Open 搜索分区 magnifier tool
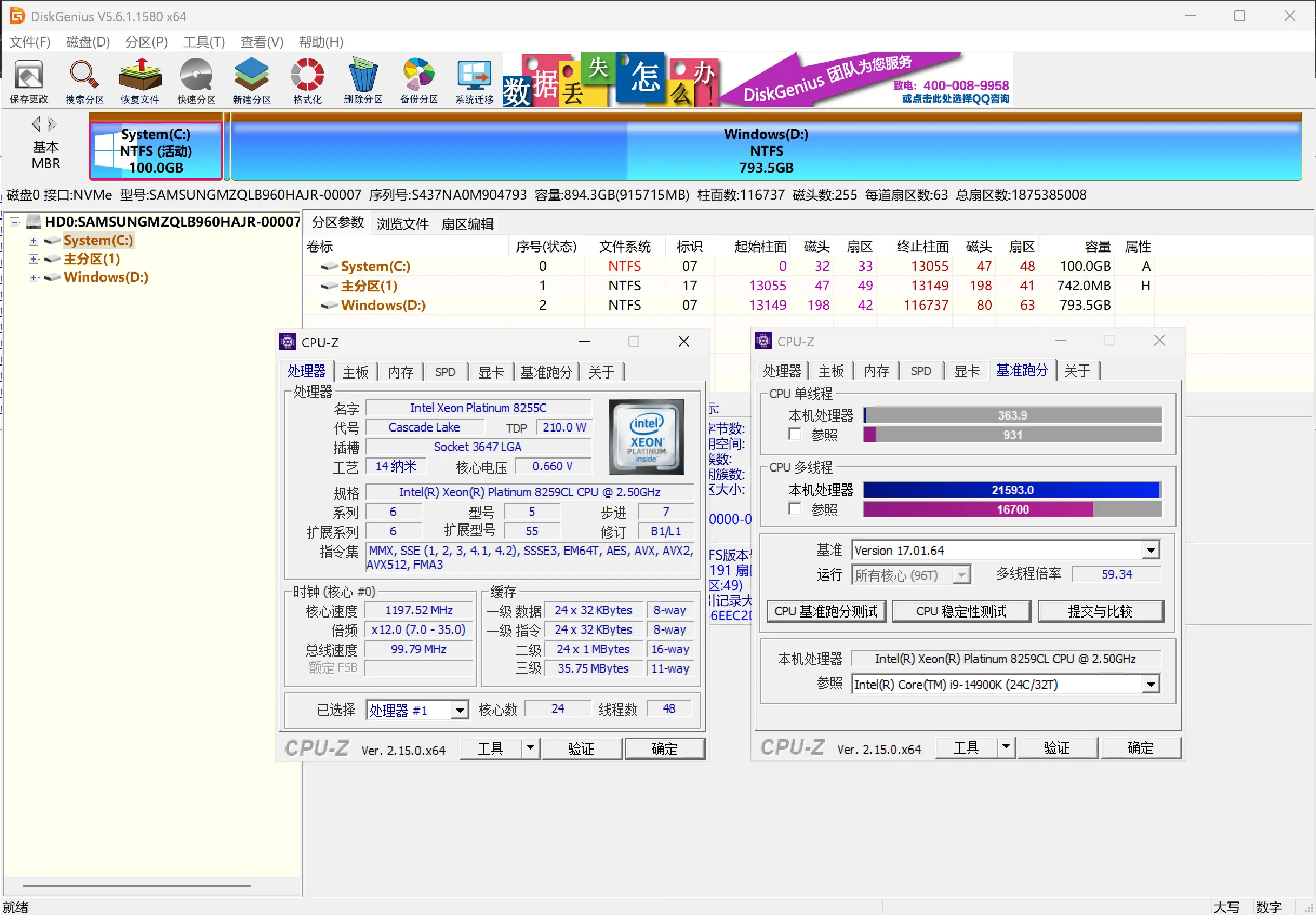The width and height of the screenshot is (1316, 915). click(84, 81)
